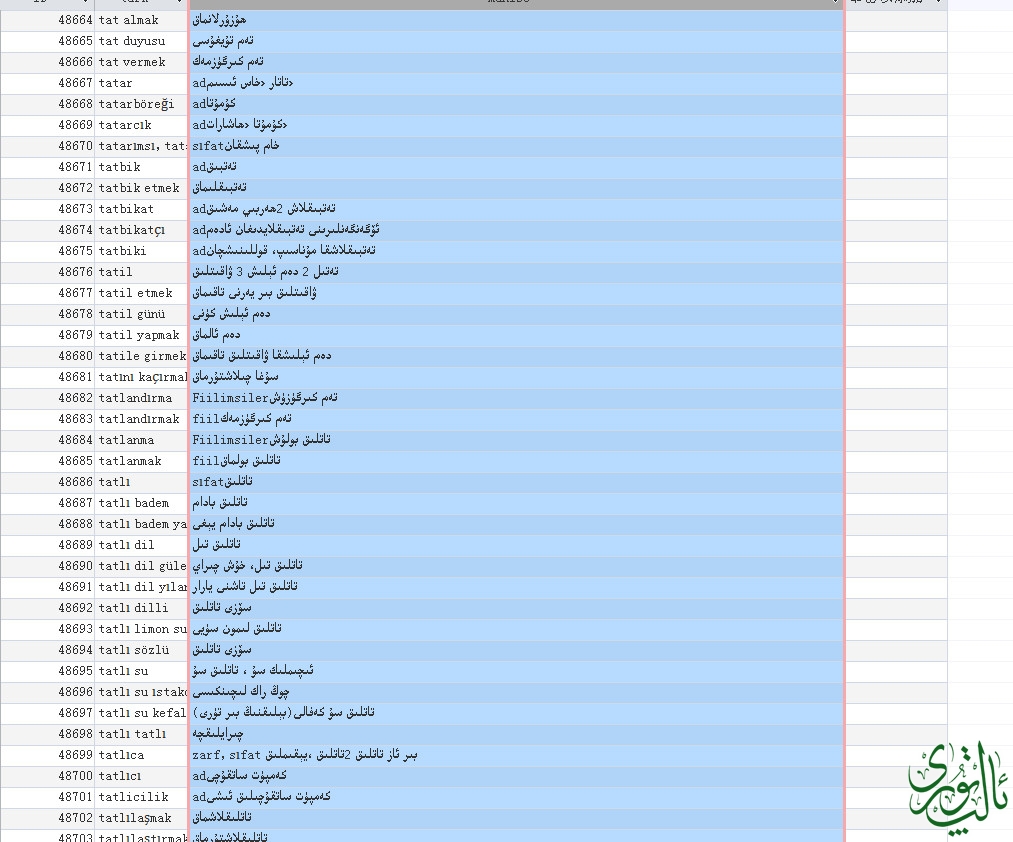
Task: Click the 'tat almak' entry
Action: pyautogui.click(x=141, y=20)
